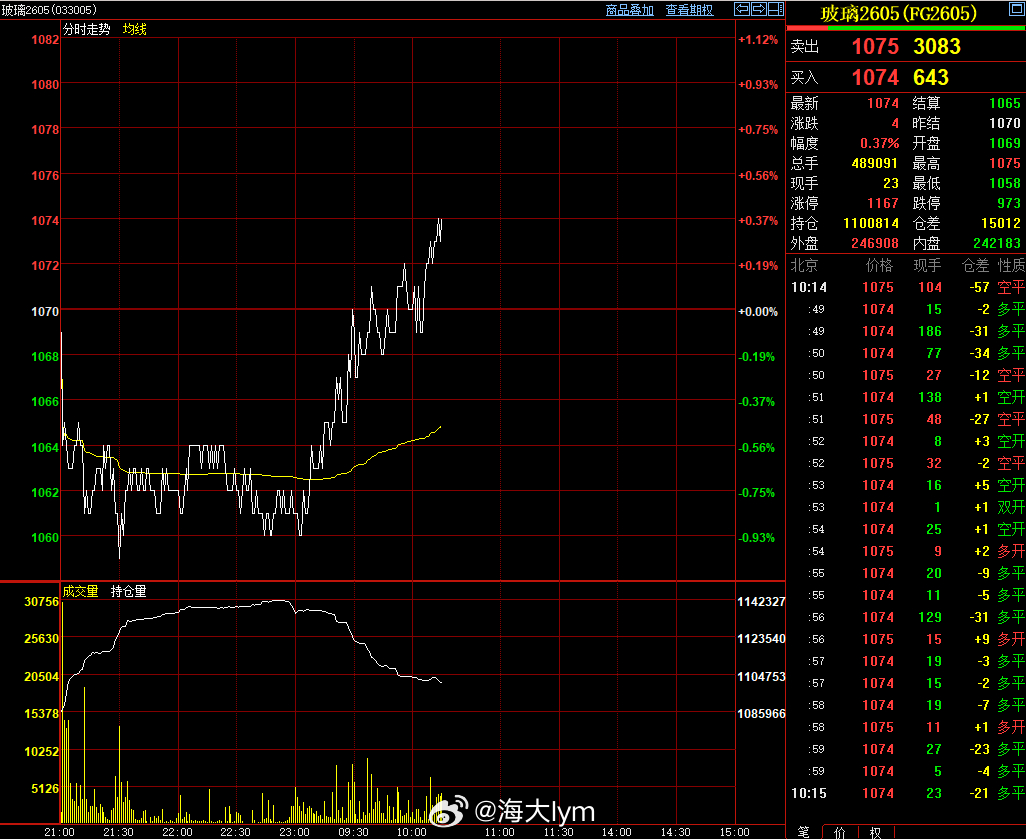
Task: Click the 15:00 time axis label
Action: click(x=734, y=832)
